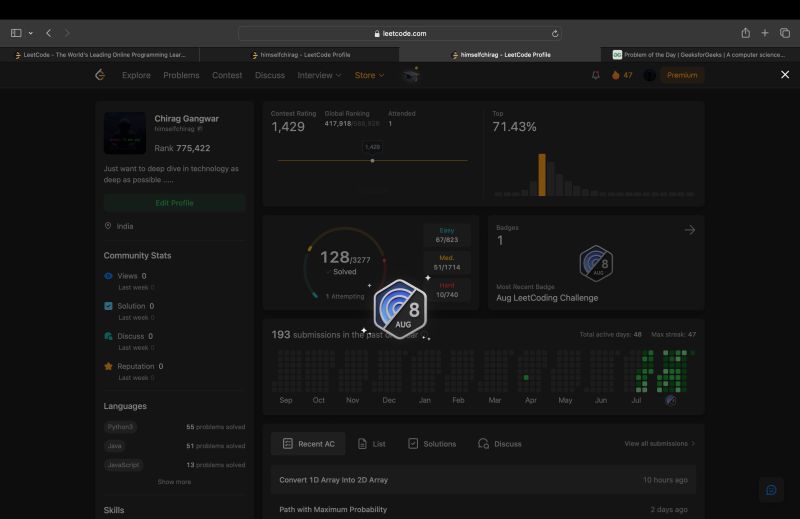Open the Contest menu item

coord(227,75)
